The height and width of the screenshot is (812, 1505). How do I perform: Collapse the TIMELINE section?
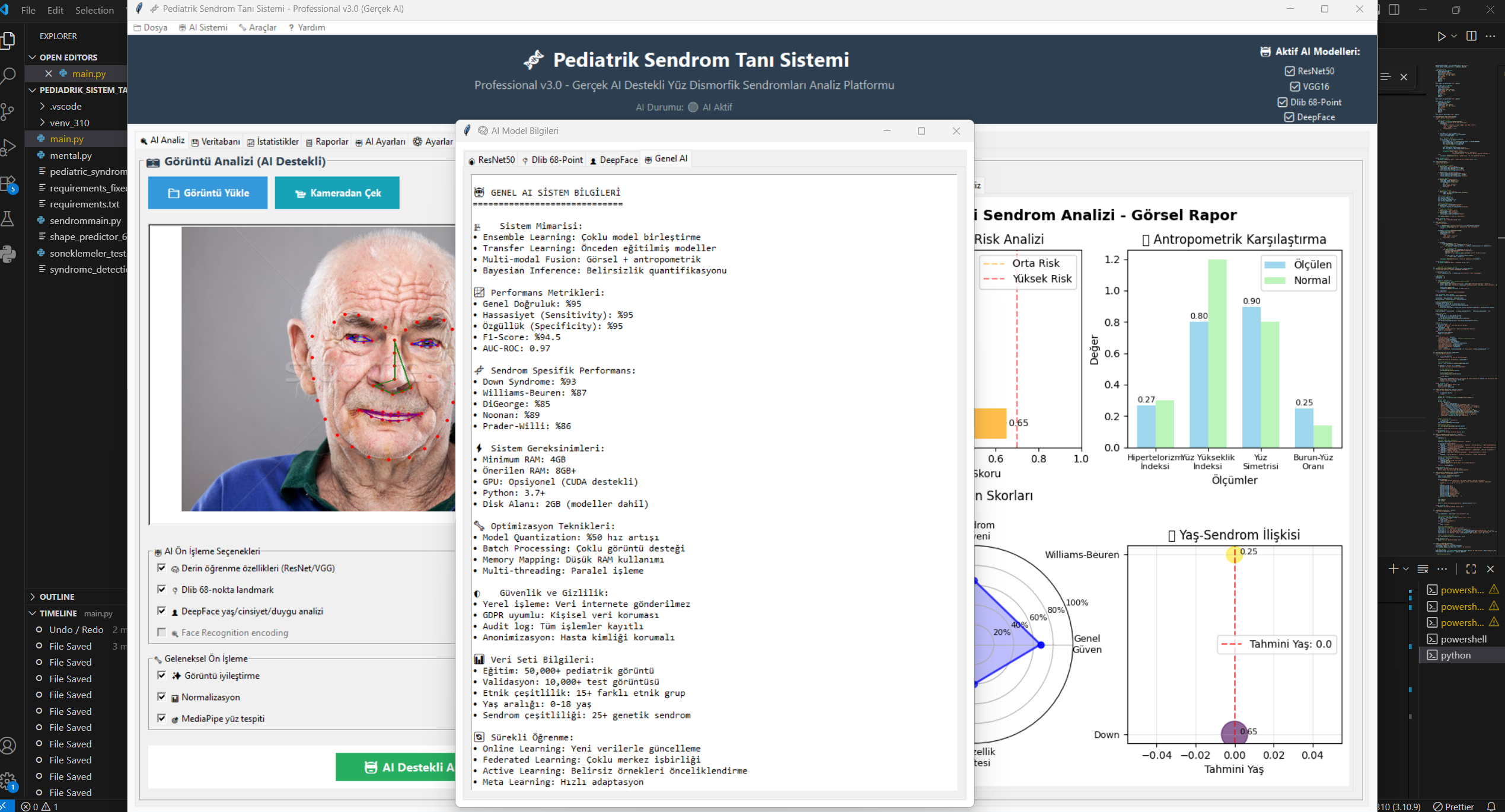58,613
